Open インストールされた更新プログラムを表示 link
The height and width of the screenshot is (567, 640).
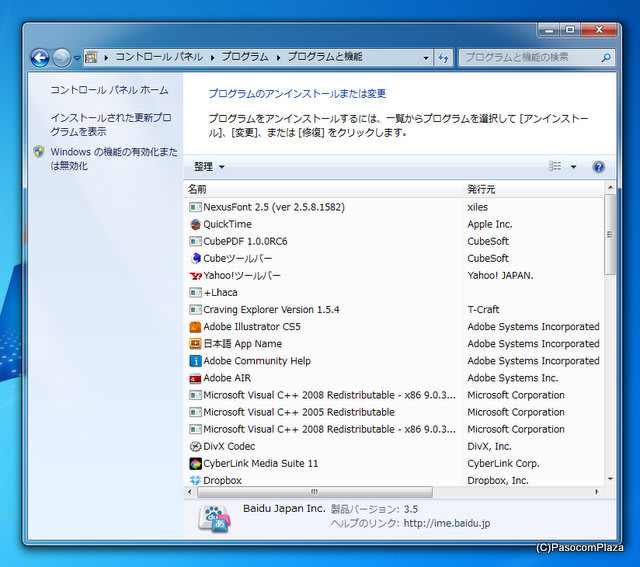click(111, 125)
